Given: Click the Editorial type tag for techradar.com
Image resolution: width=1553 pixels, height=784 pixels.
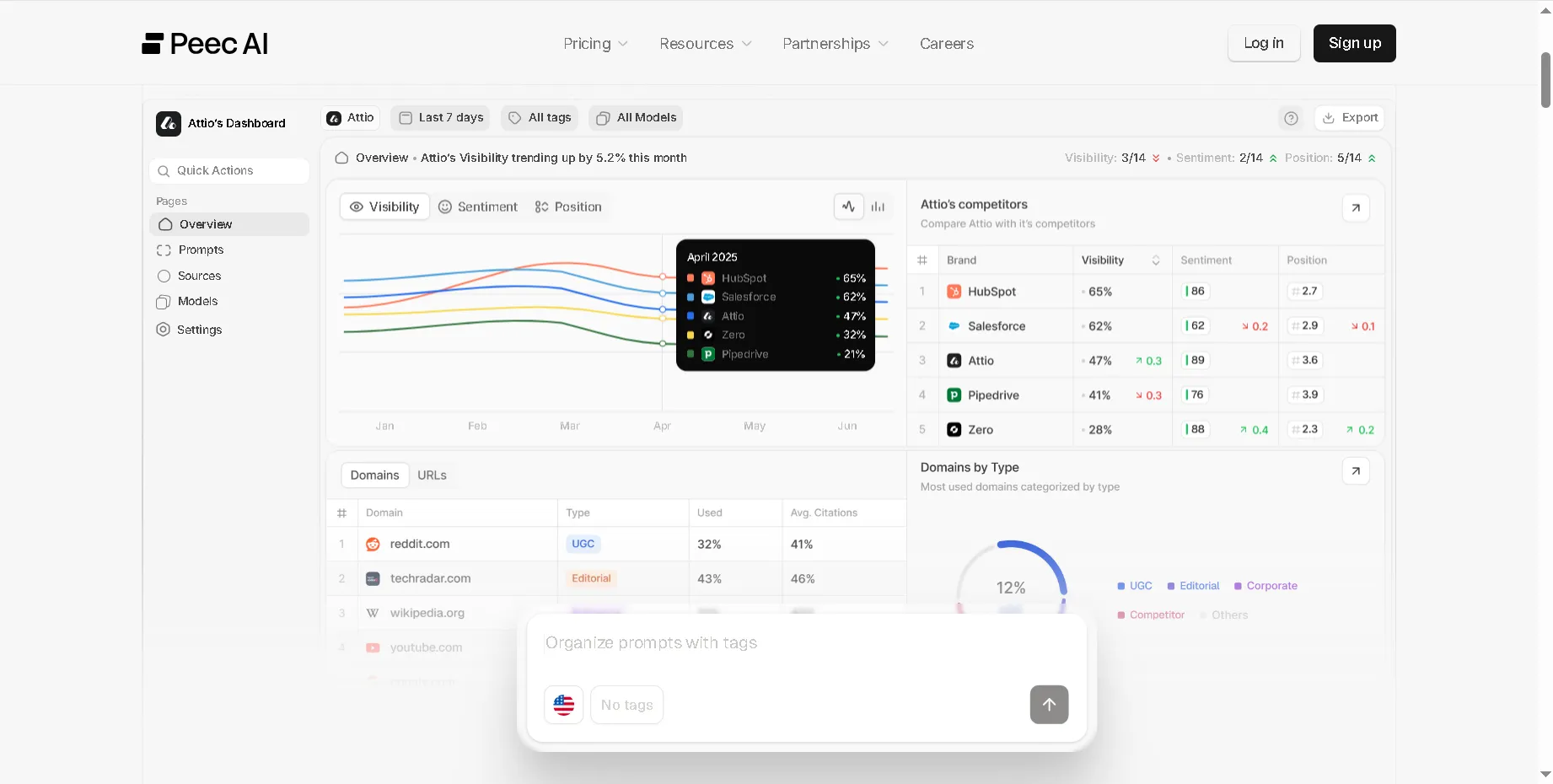Looking at the screenshot, I should [x=592, y=579].
